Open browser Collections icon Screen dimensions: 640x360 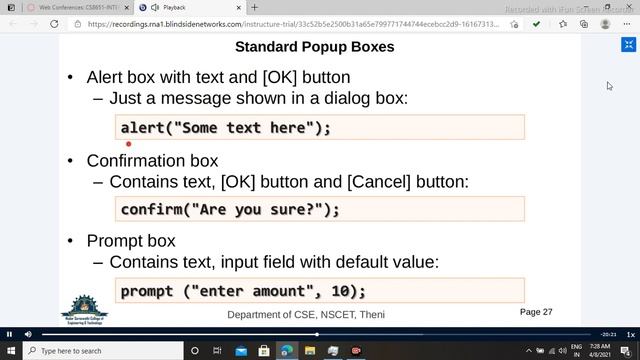click(x=584, y=24)
